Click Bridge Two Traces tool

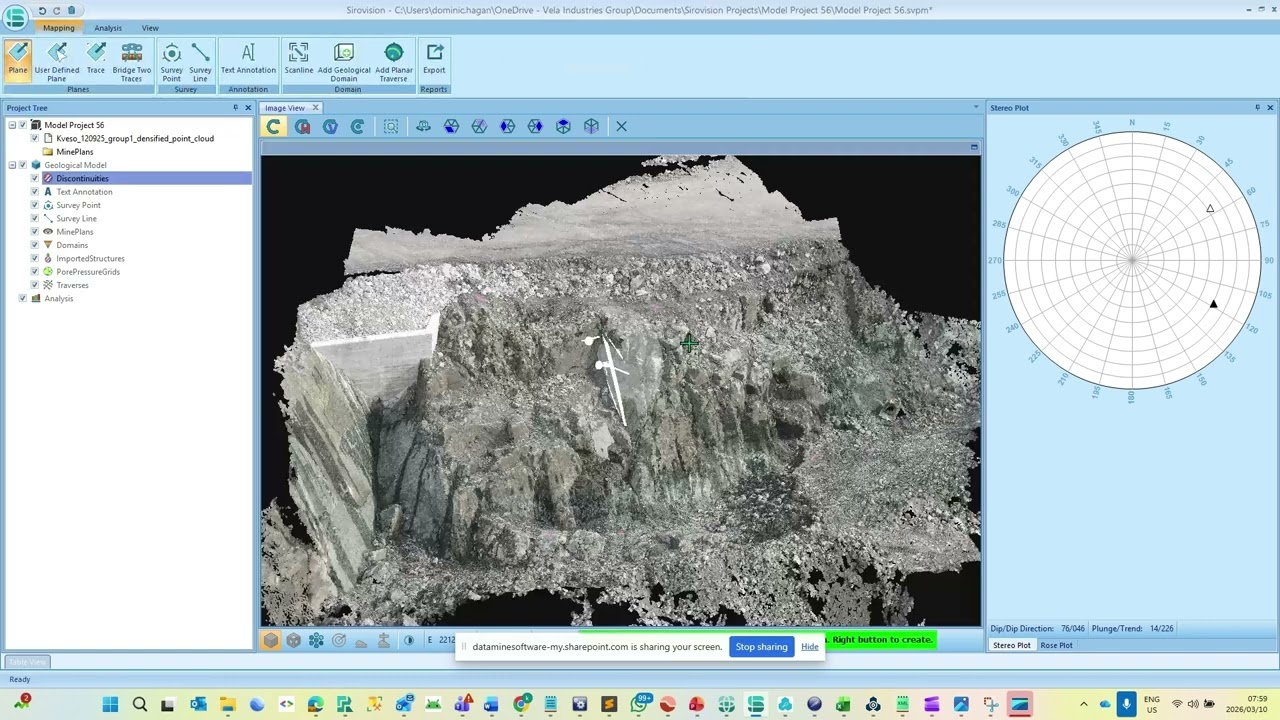coord(132,62)
